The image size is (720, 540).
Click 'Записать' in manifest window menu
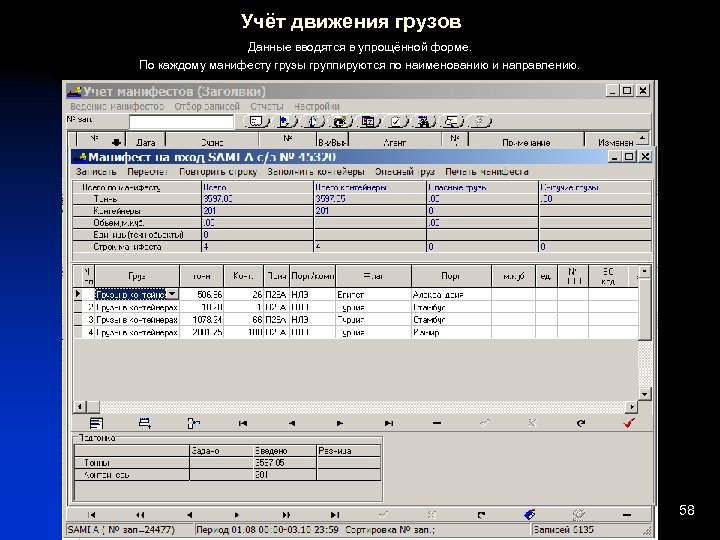coord(96,171)
